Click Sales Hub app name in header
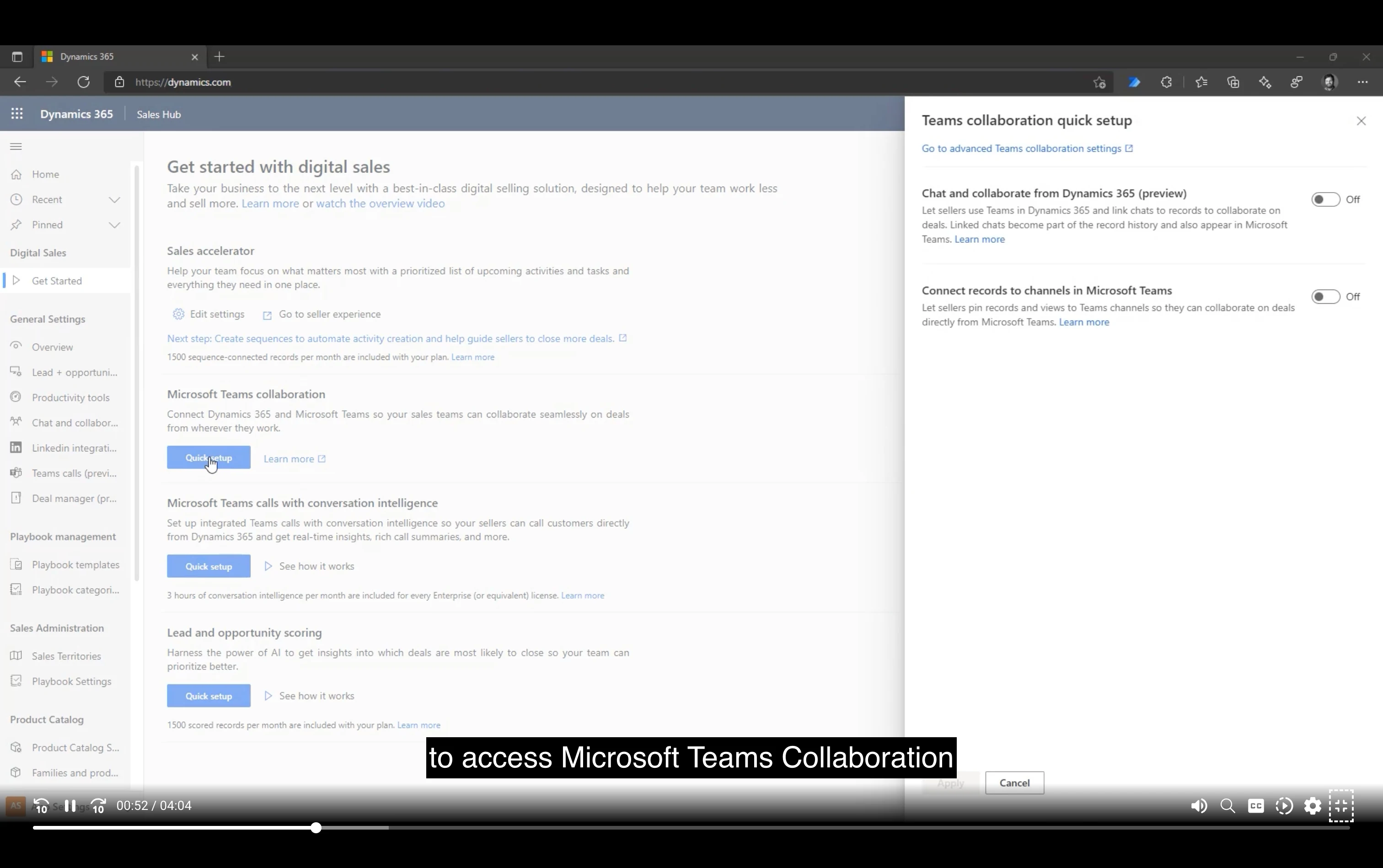 [158, 114]
